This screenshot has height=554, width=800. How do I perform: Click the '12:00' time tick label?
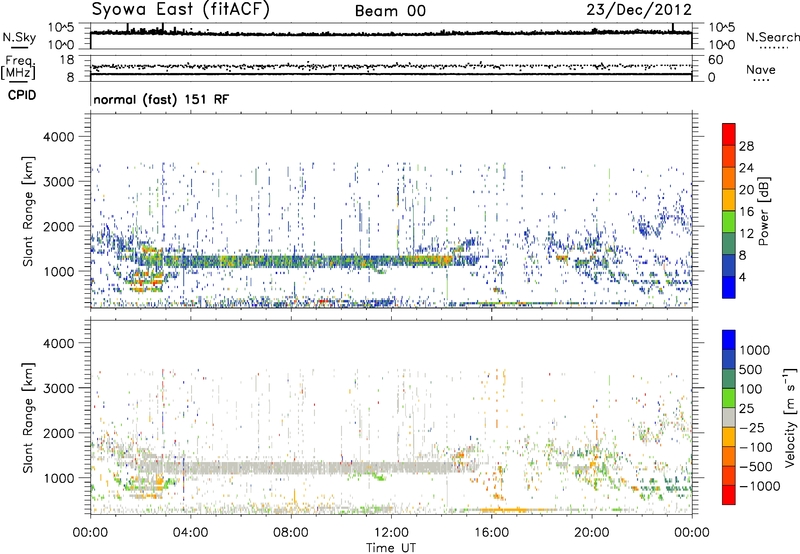(x=391, y=533)
